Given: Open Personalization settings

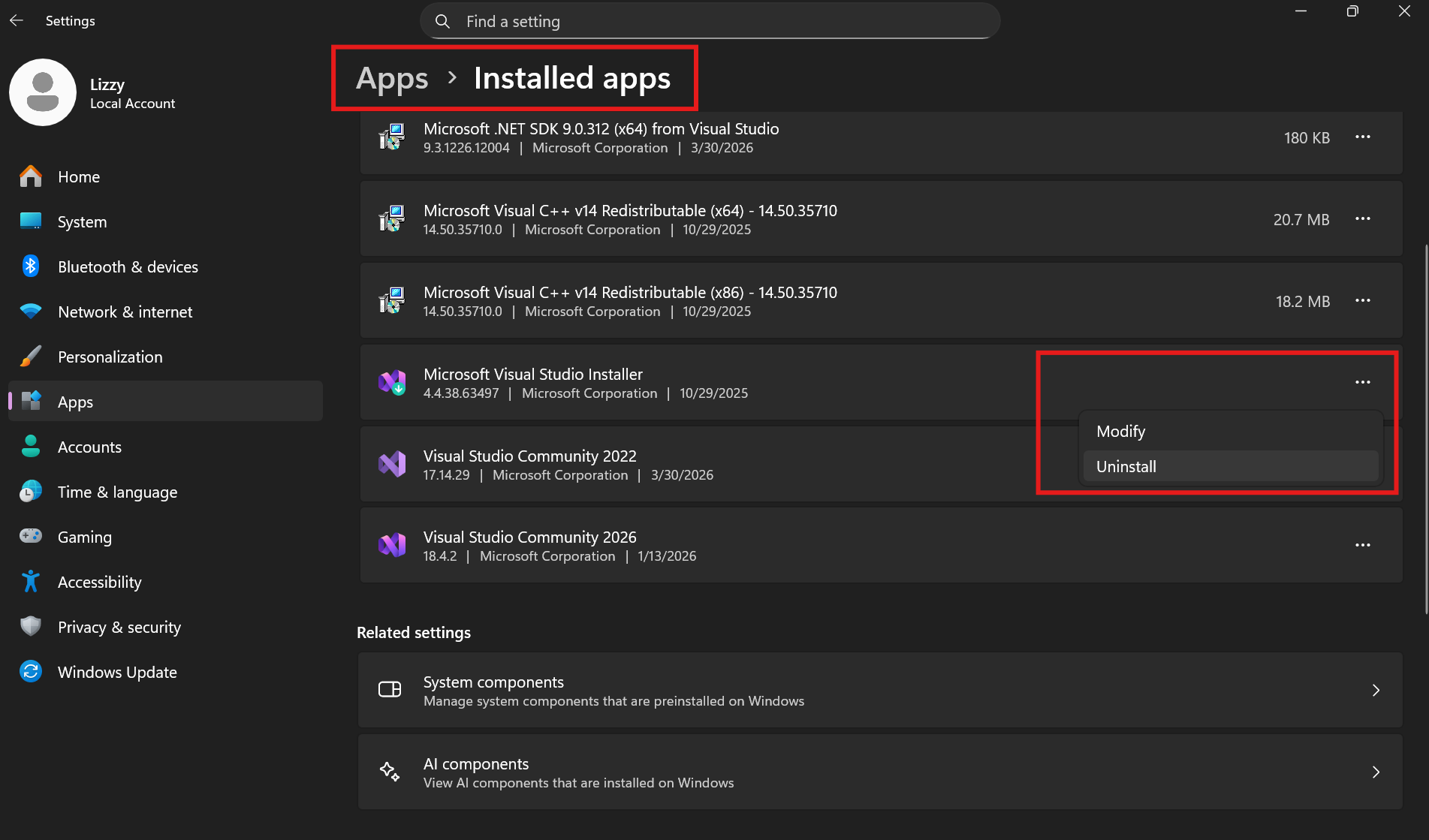Looking at the screenshot, I should (x=165, y=357).
